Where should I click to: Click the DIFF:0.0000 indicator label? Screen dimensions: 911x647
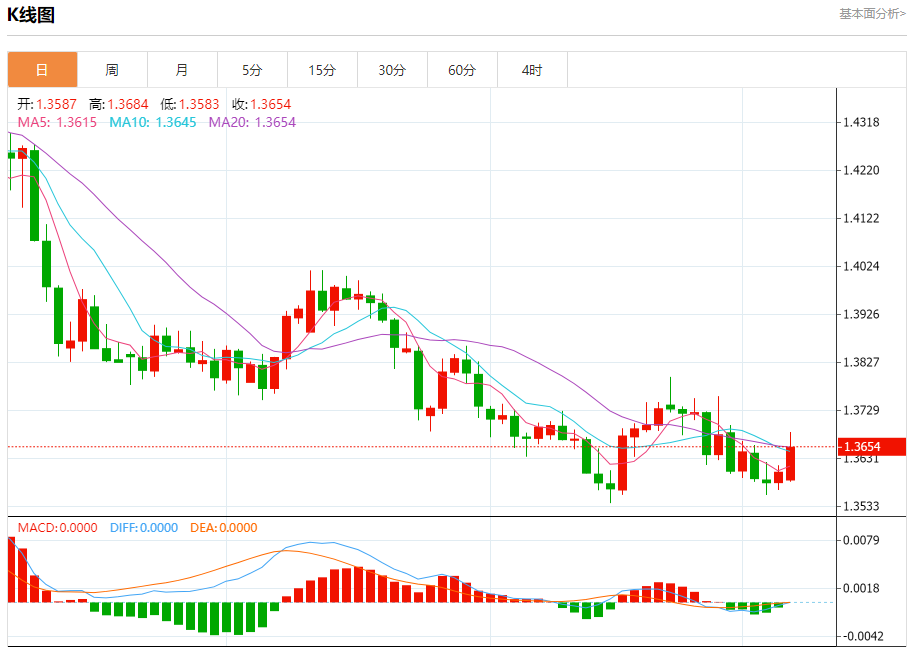pyautogui.click(x=144, y=527)
